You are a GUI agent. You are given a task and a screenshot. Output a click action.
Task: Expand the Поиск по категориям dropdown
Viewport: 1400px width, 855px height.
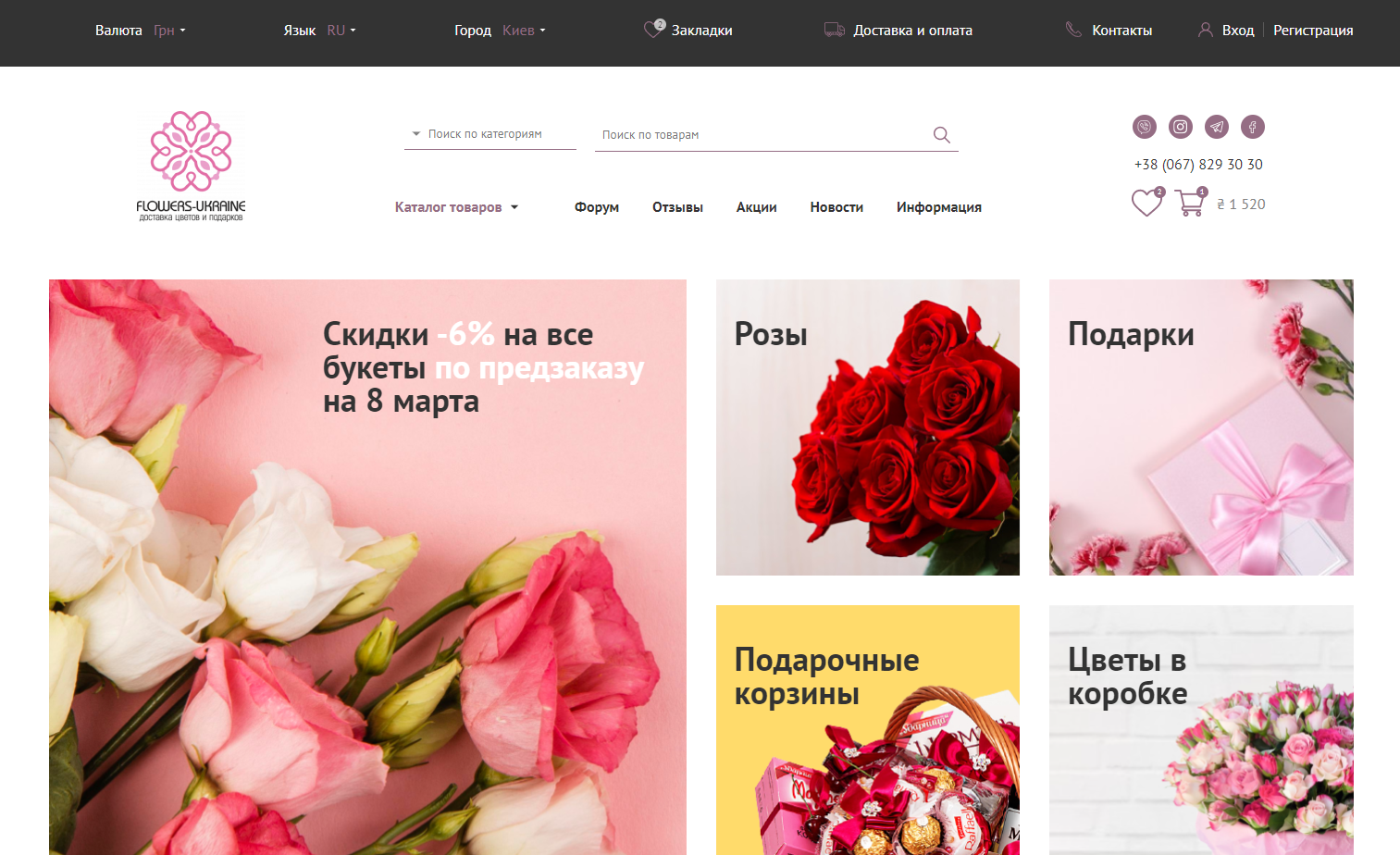490,135
